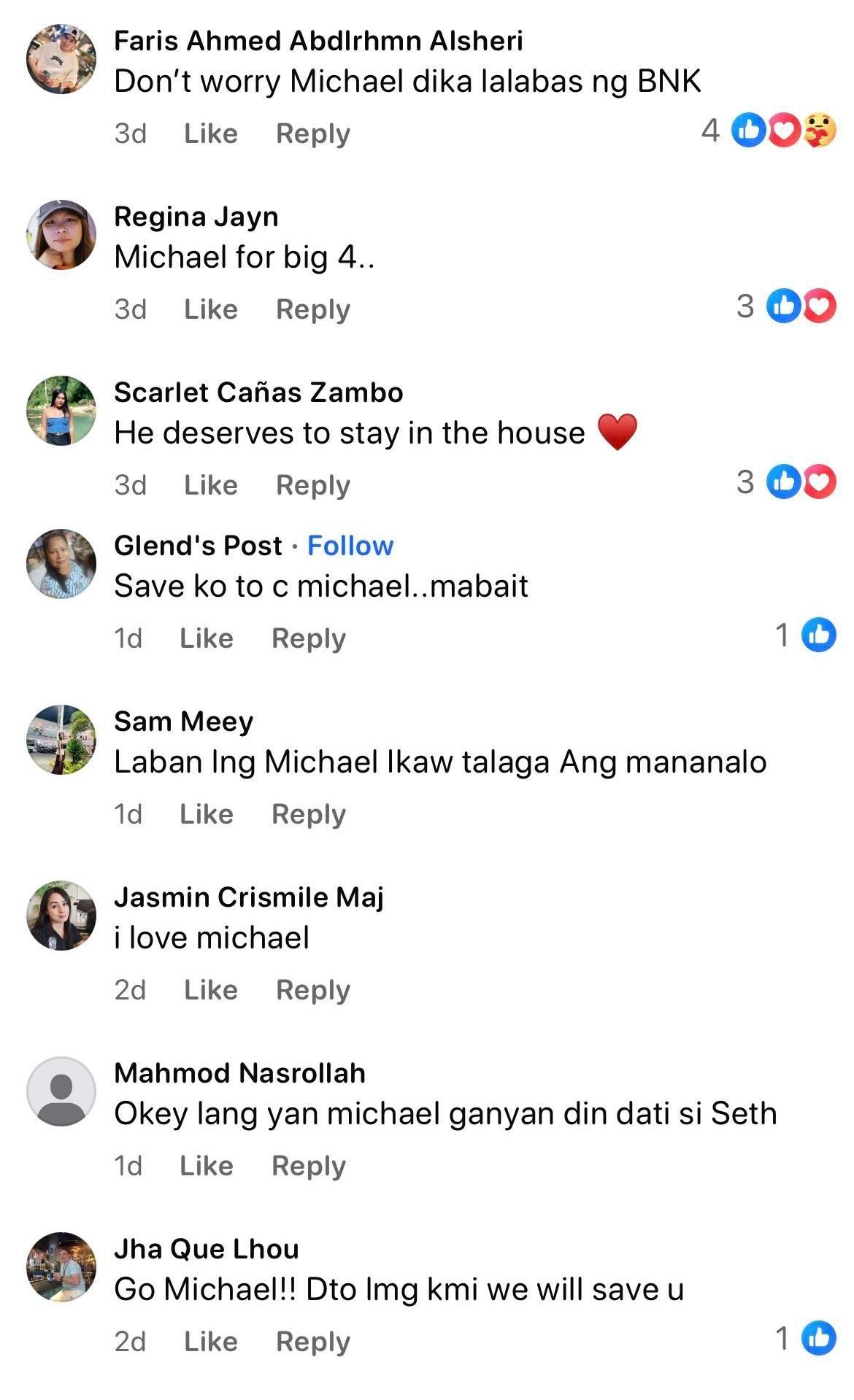View reactions on Scarlet Cañas Zambo's comment
Screen dimensions: 854x1400
[801, 482]
